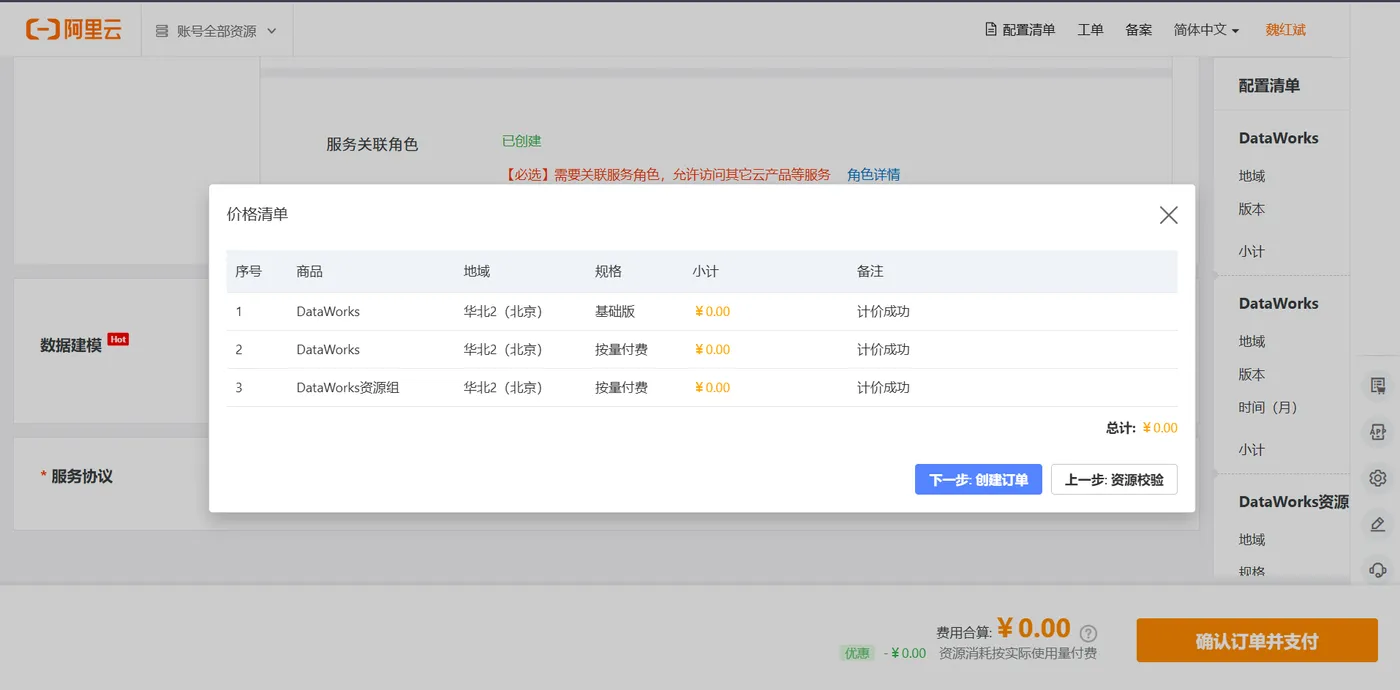The image size is (1400, 690).
Task: Click 按量付费 in the DataWorks资源组 row
Action: pyautogui.click(x=621, y=387)
